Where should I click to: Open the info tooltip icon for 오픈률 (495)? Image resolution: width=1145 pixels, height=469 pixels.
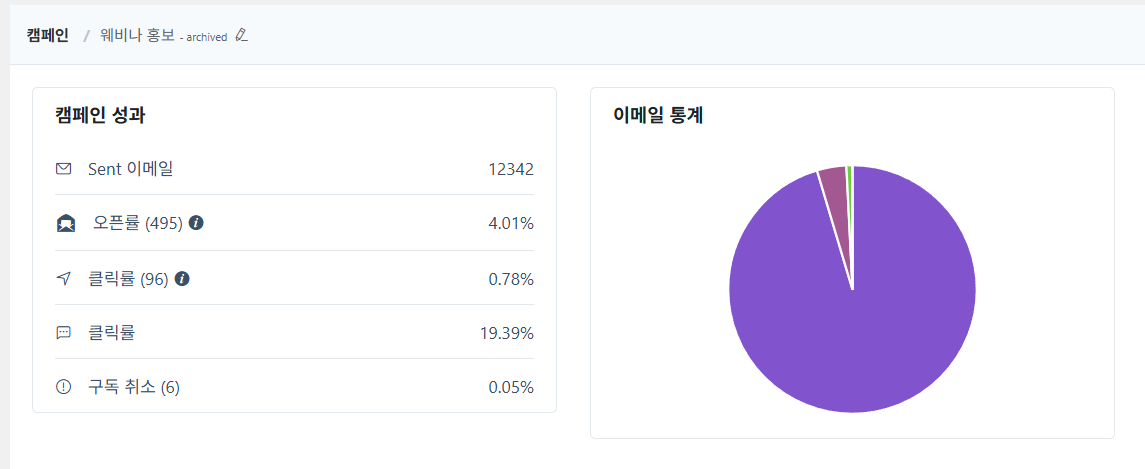point(196,223)
